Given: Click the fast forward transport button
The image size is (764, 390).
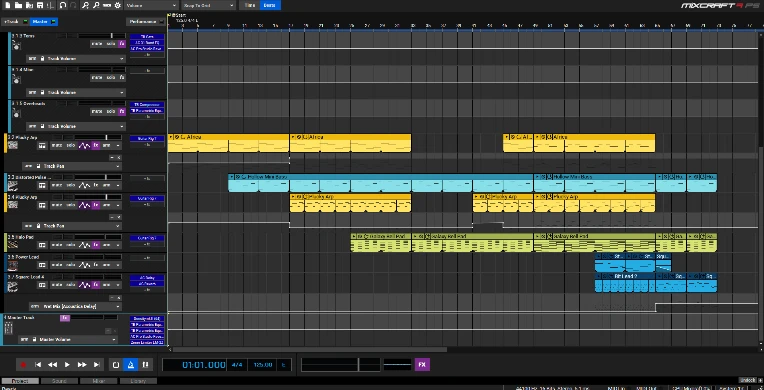Looking at the screenshot, I should click(82, 365).
